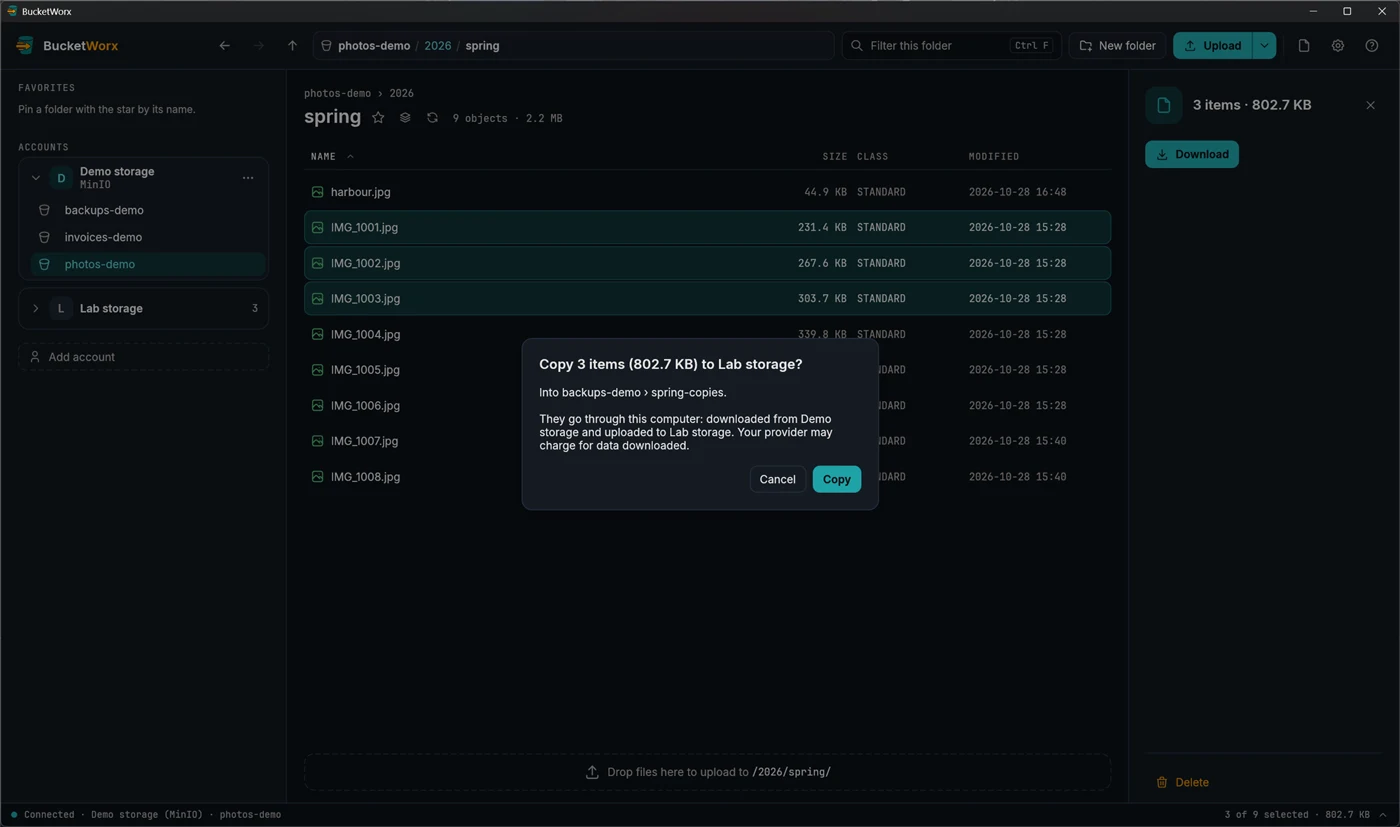The image size is (1400, 827).
Task: Confirm with the Copy button
Action: [x=837, y=479]
